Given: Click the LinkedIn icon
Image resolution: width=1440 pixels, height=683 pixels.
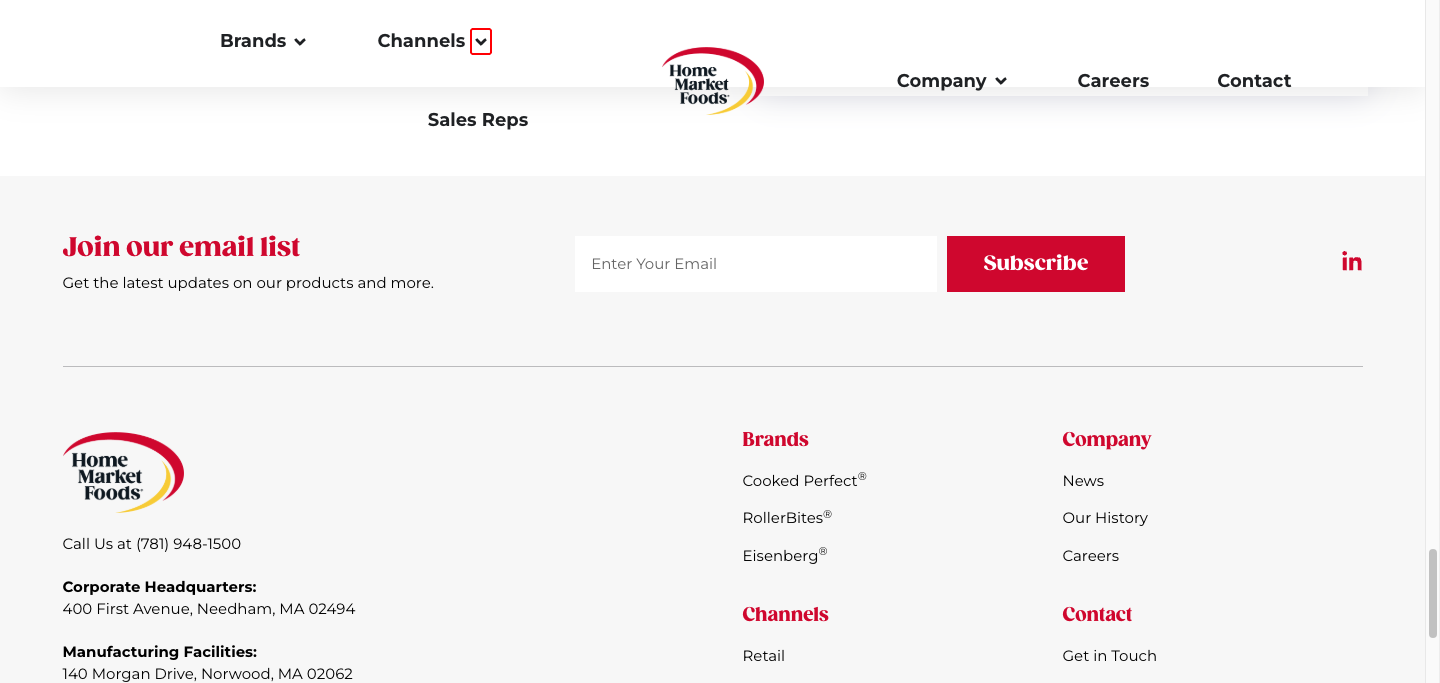Looking at the screenshot, I should pyautogui.click(x=1351, y=262).
